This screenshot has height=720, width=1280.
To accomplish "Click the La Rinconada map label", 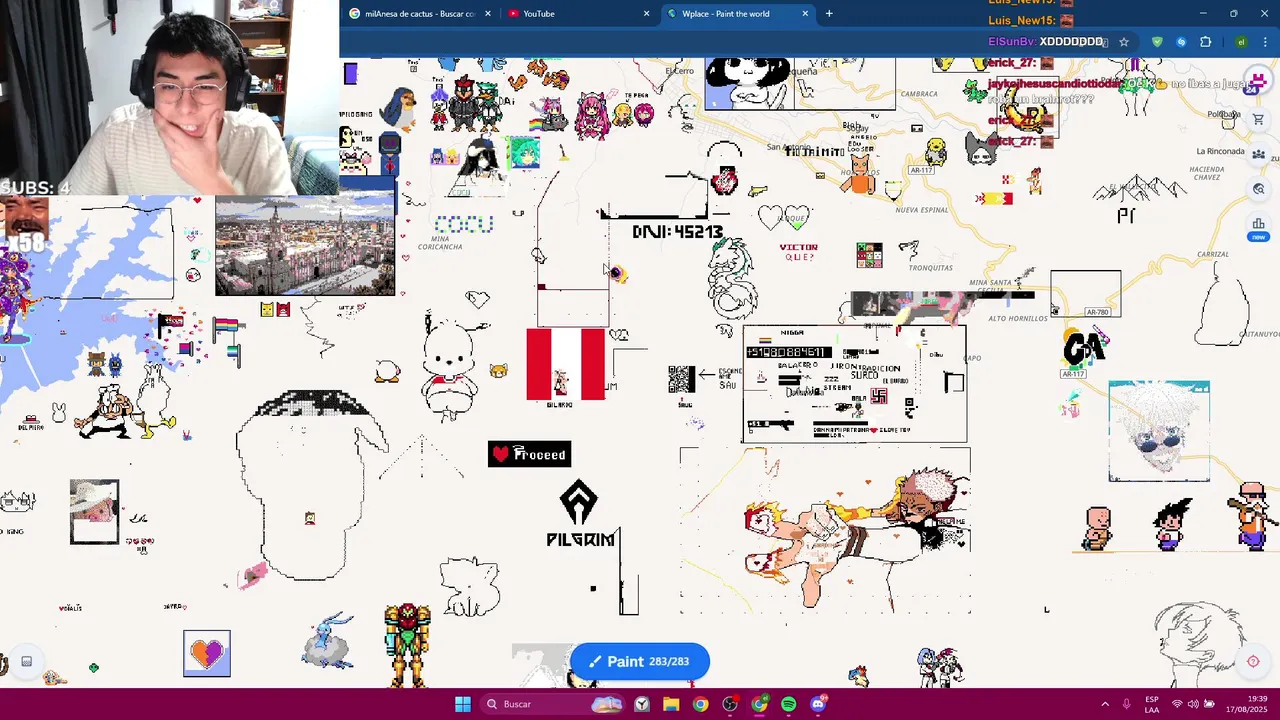I will pos(1220,151).
